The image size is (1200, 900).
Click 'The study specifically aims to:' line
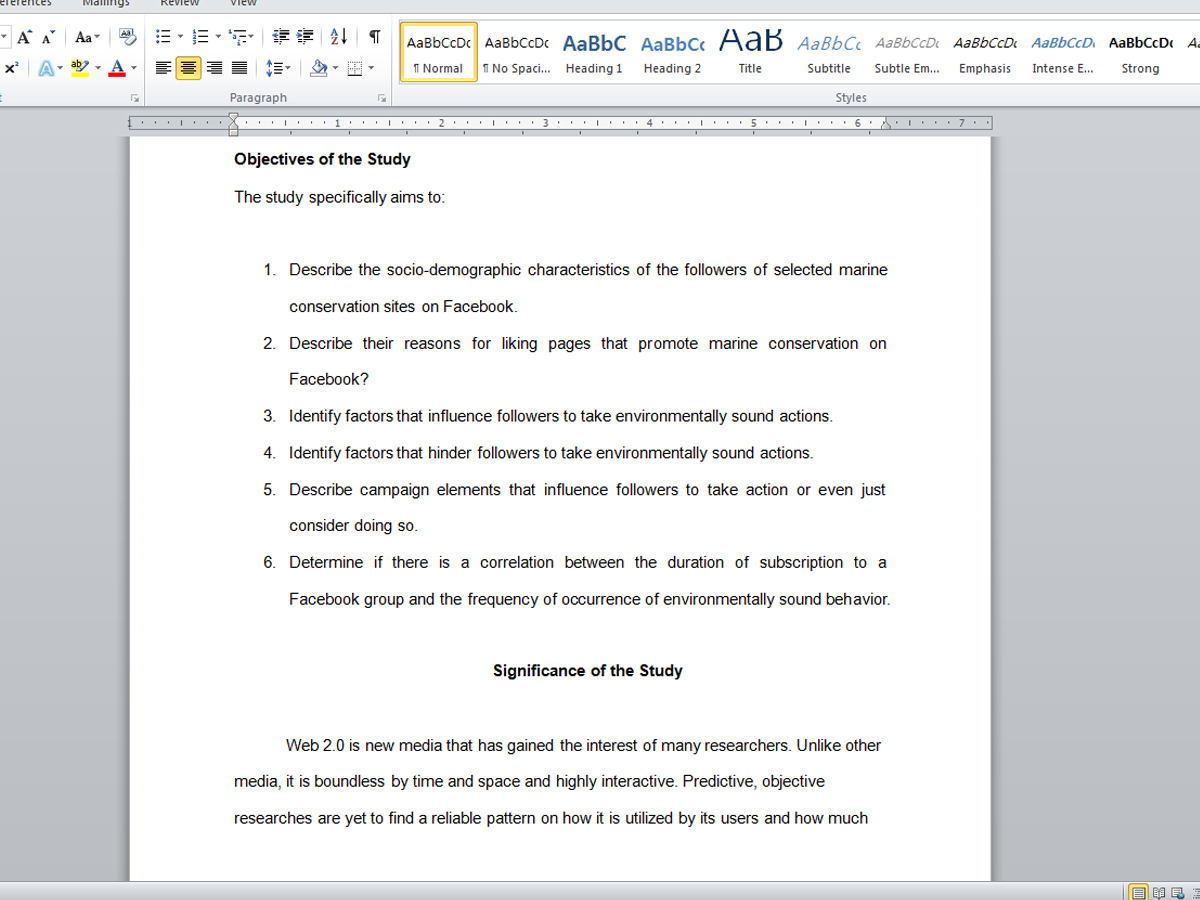[x=340, y=197]
